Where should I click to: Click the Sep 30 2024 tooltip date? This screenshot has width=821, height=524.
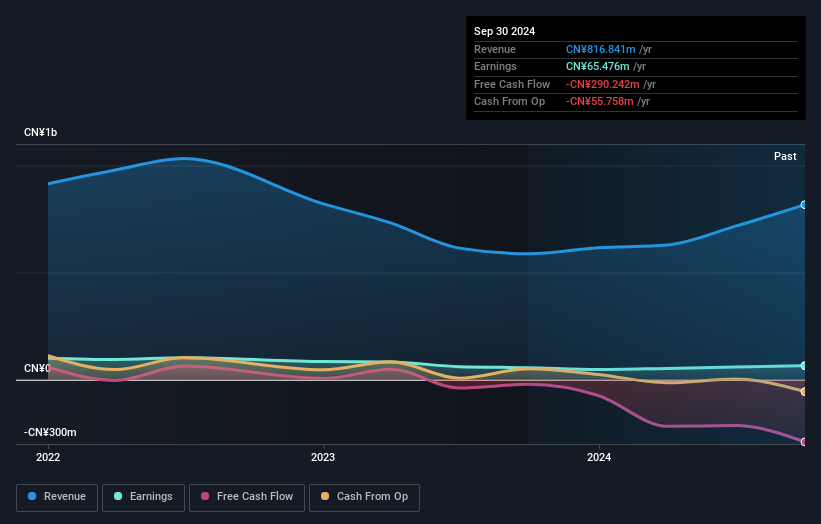(504, 31)
